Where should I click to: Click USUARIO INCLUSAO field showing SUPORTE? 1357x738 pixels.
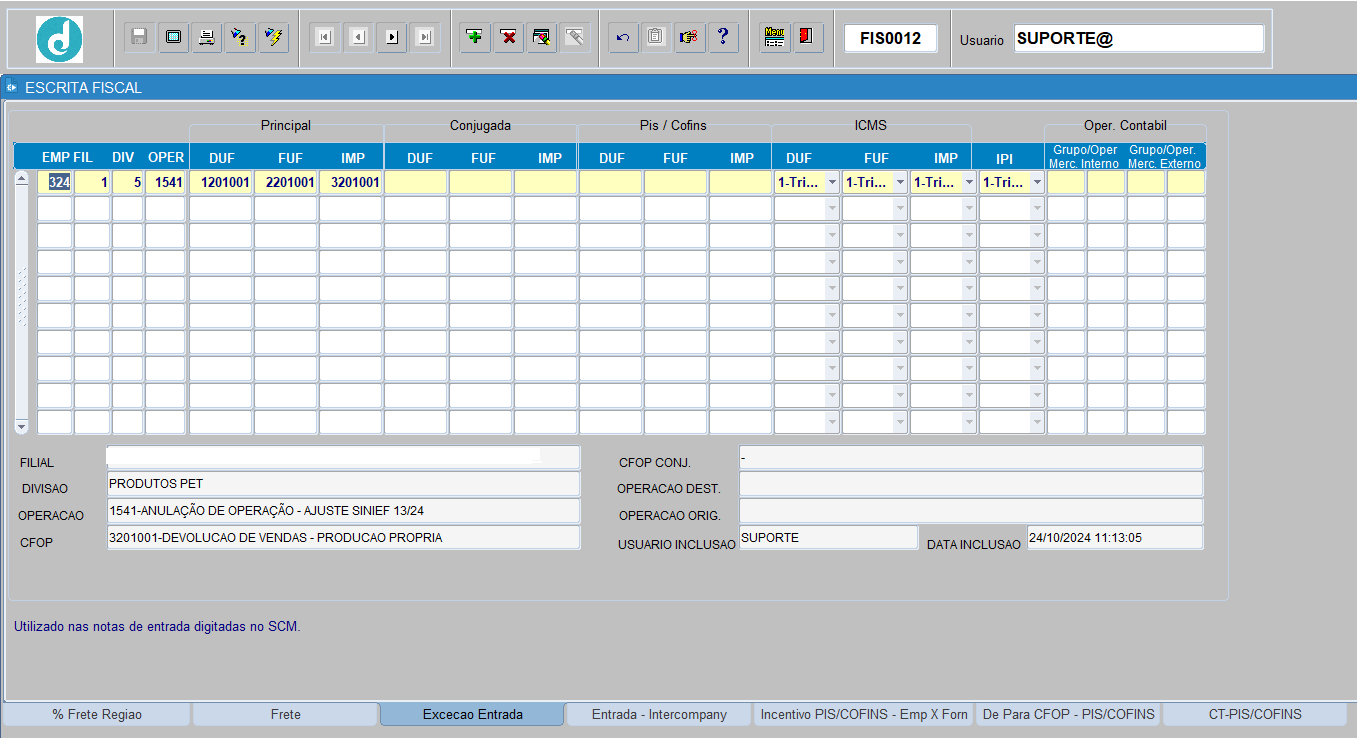[x=828, y=538]
